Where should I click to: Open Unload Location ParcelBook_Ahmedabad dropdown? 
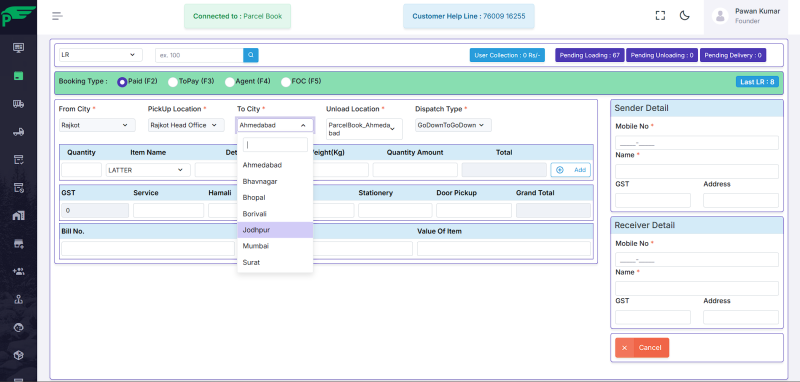point(364,129)
